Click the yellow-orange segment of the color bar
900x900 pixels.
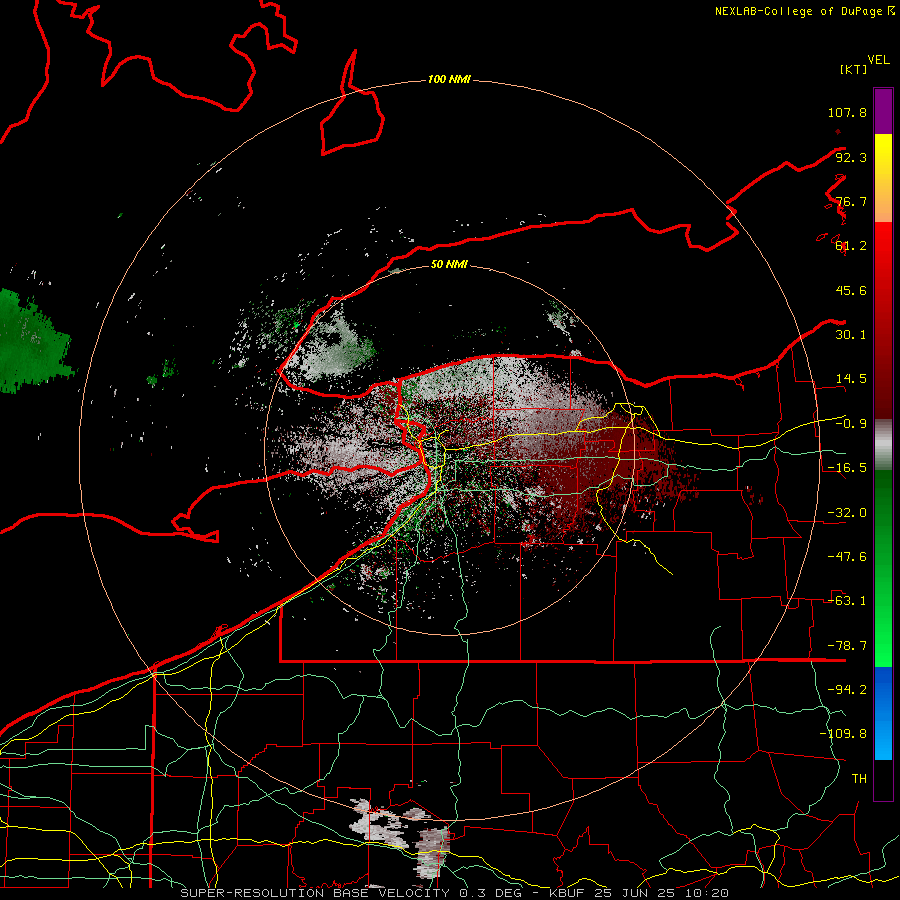[883, 178]
